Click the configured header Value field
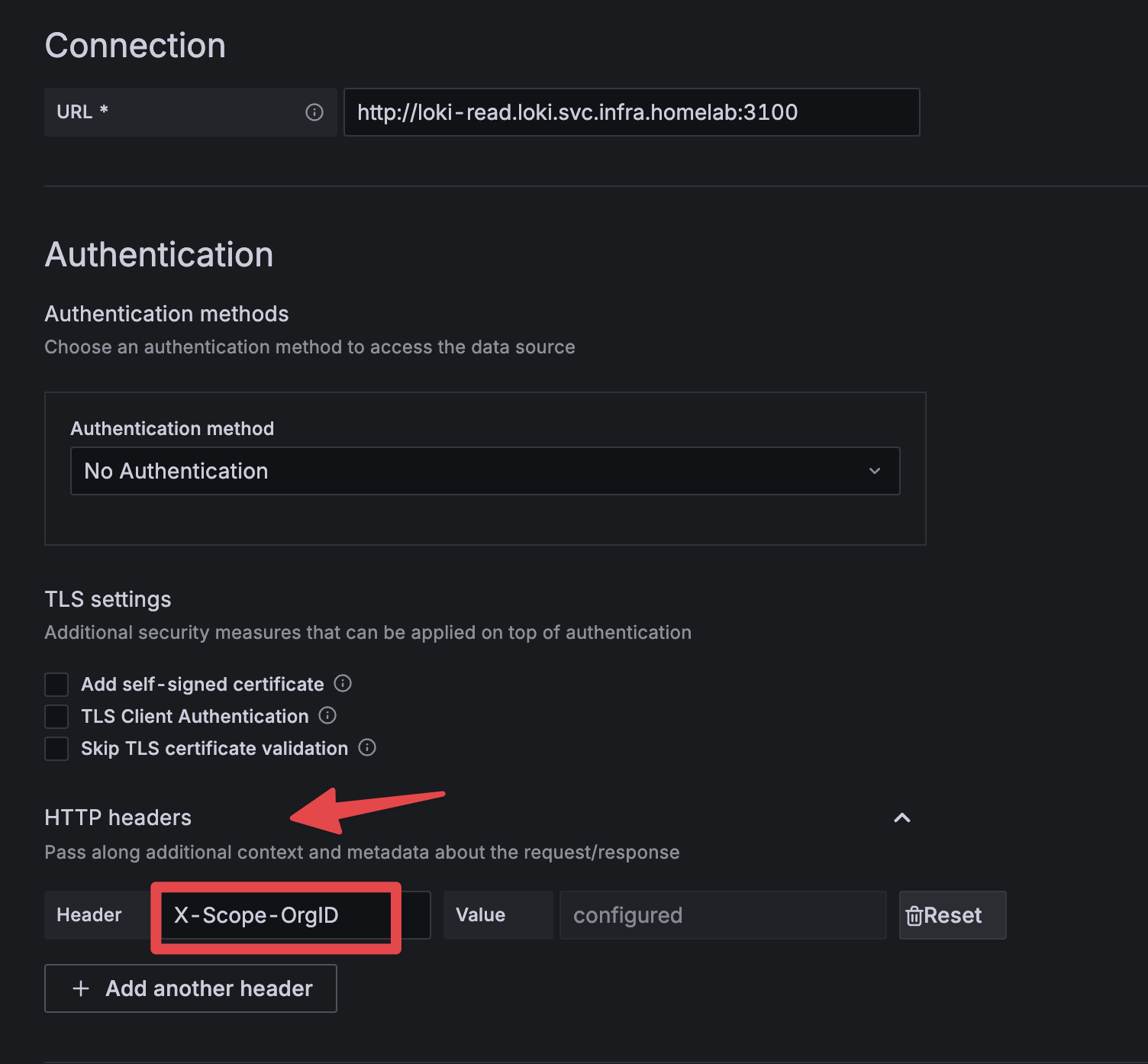The height and width of the screenshot is (1064, 1148). (722, 915)
